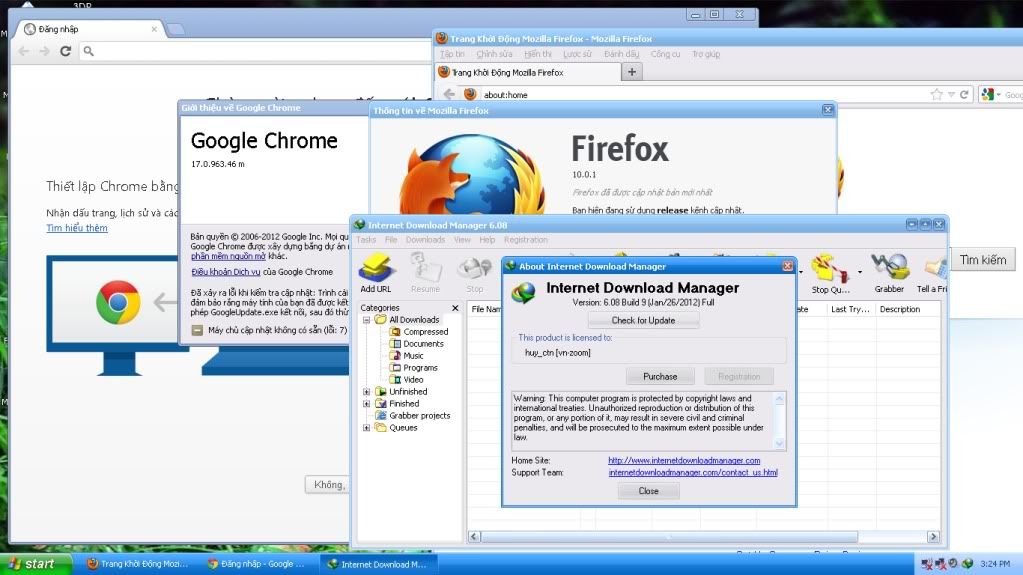Screen dimensions: 1023x575
Task: Sort by the Description column header
Action: [x=907, y=309]
